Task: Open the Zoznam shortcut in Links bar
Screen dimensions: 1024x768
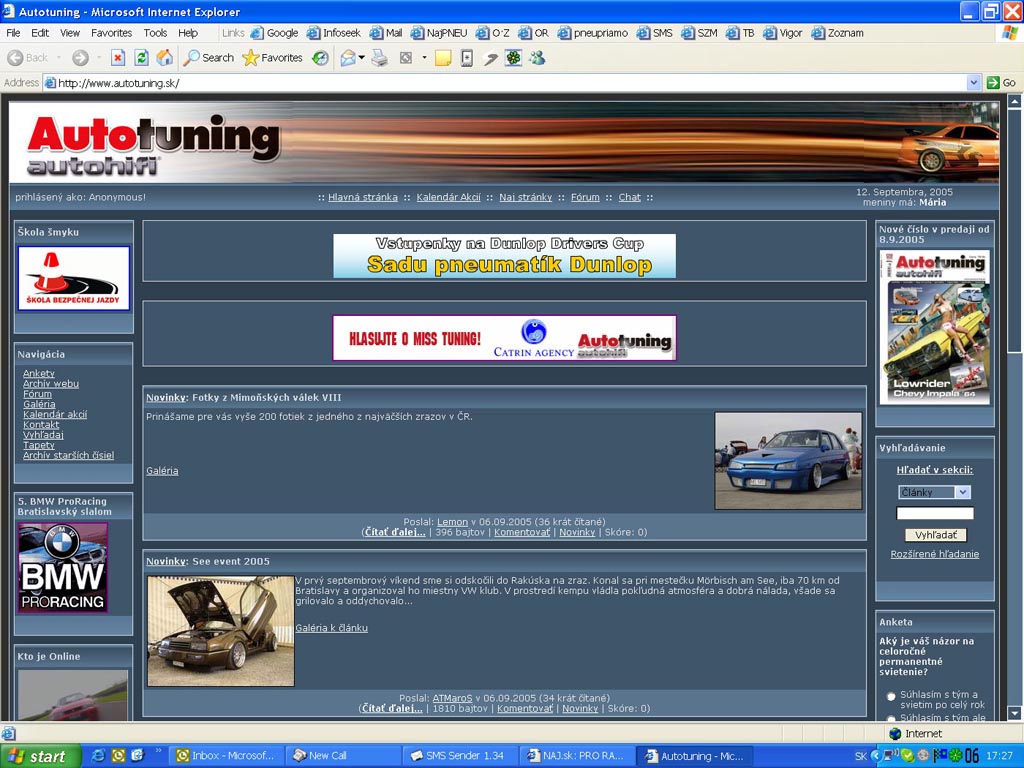Action: [838, 33]
